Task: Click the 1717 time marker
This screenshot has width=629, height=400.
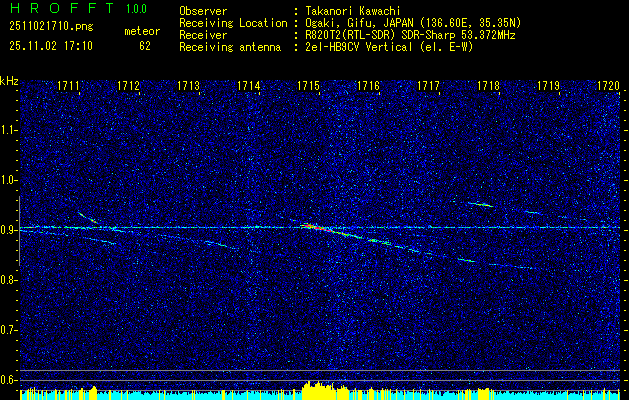Action: coord(428,85)
